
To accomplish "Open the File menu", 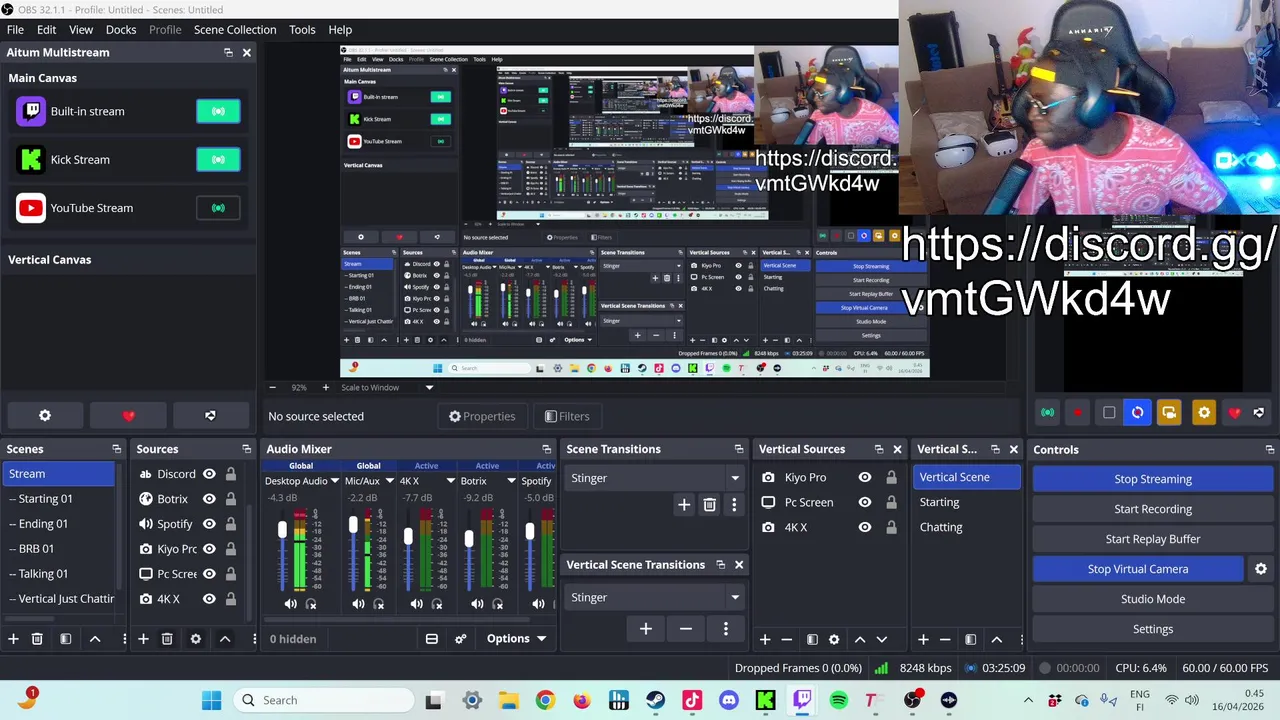I will click(15, 30).
